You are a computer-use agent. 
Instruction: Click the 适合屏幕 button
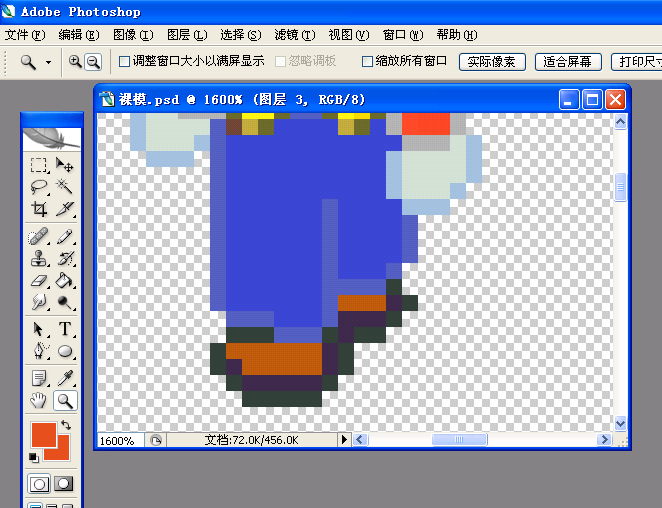click(x=568, y=62)
